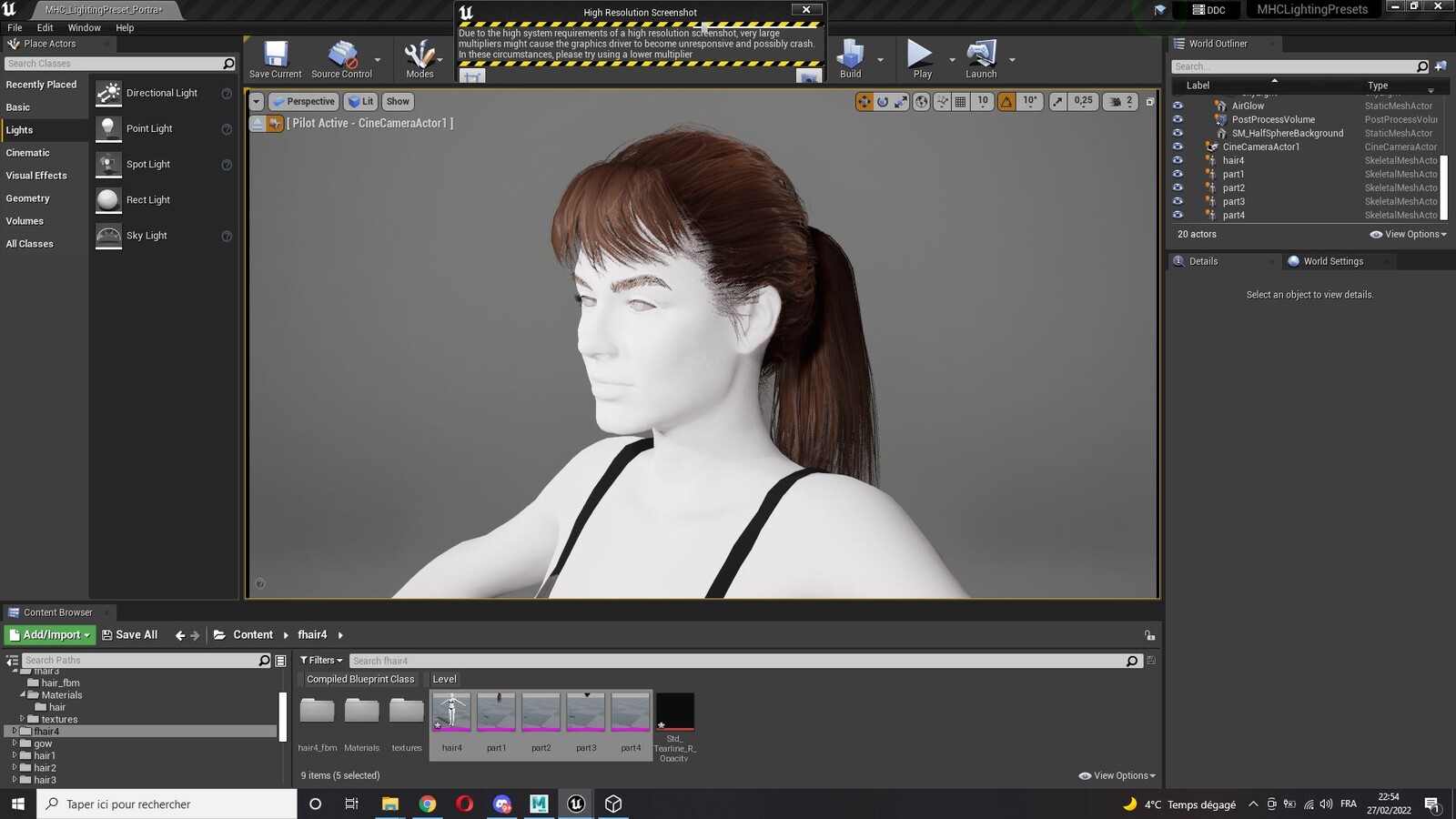Open the Modes toolbar icon

[420, 55]
